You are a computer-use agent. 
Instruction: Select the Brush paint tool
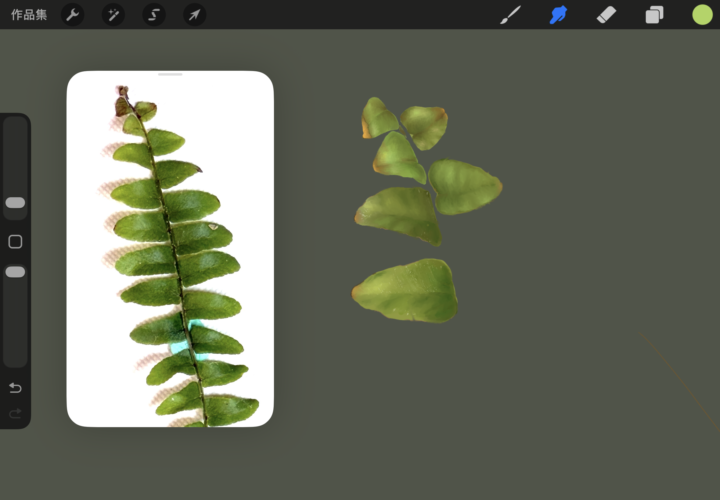511,15
